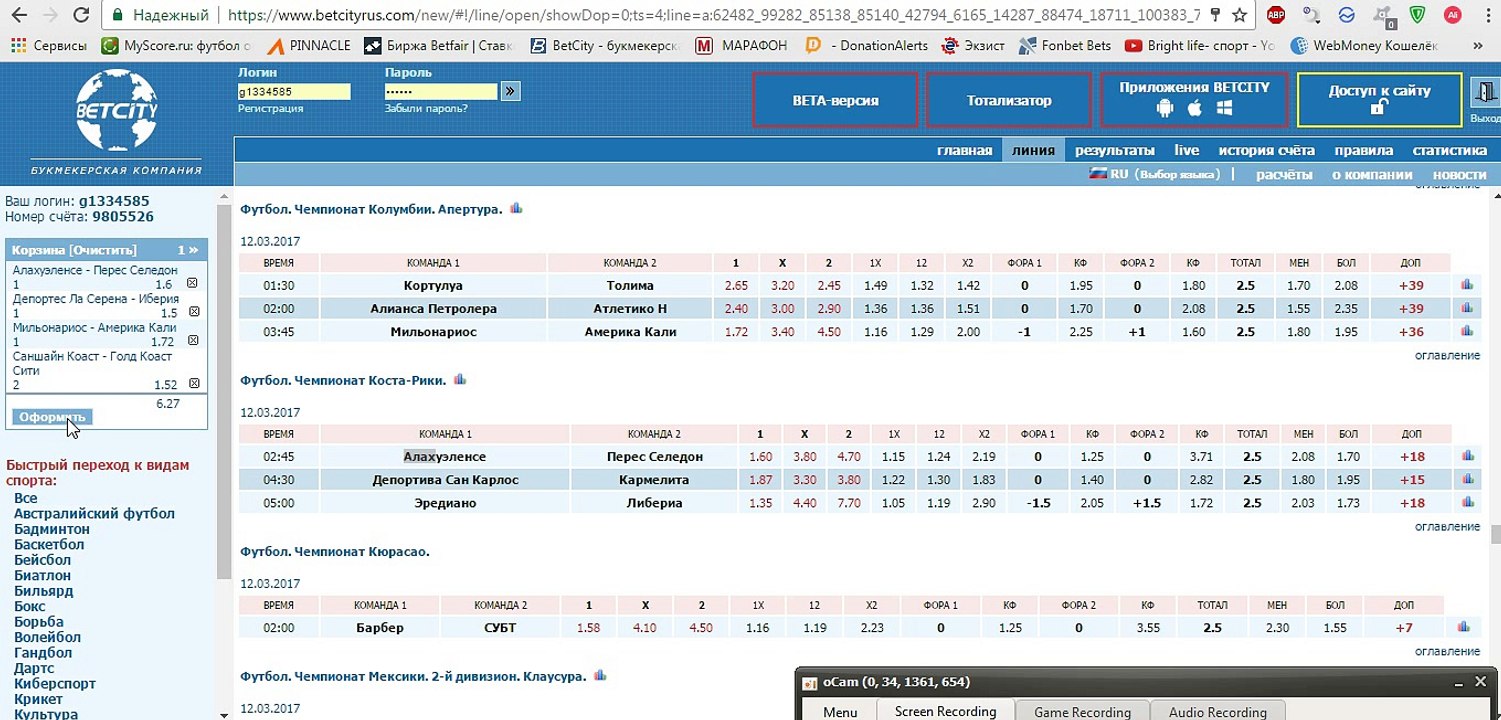This screenshot has height=720, width=1501.
Task: Expand +15 extra markets for Депортива Сан Карлос
Action: click(x=1411, y=480)
